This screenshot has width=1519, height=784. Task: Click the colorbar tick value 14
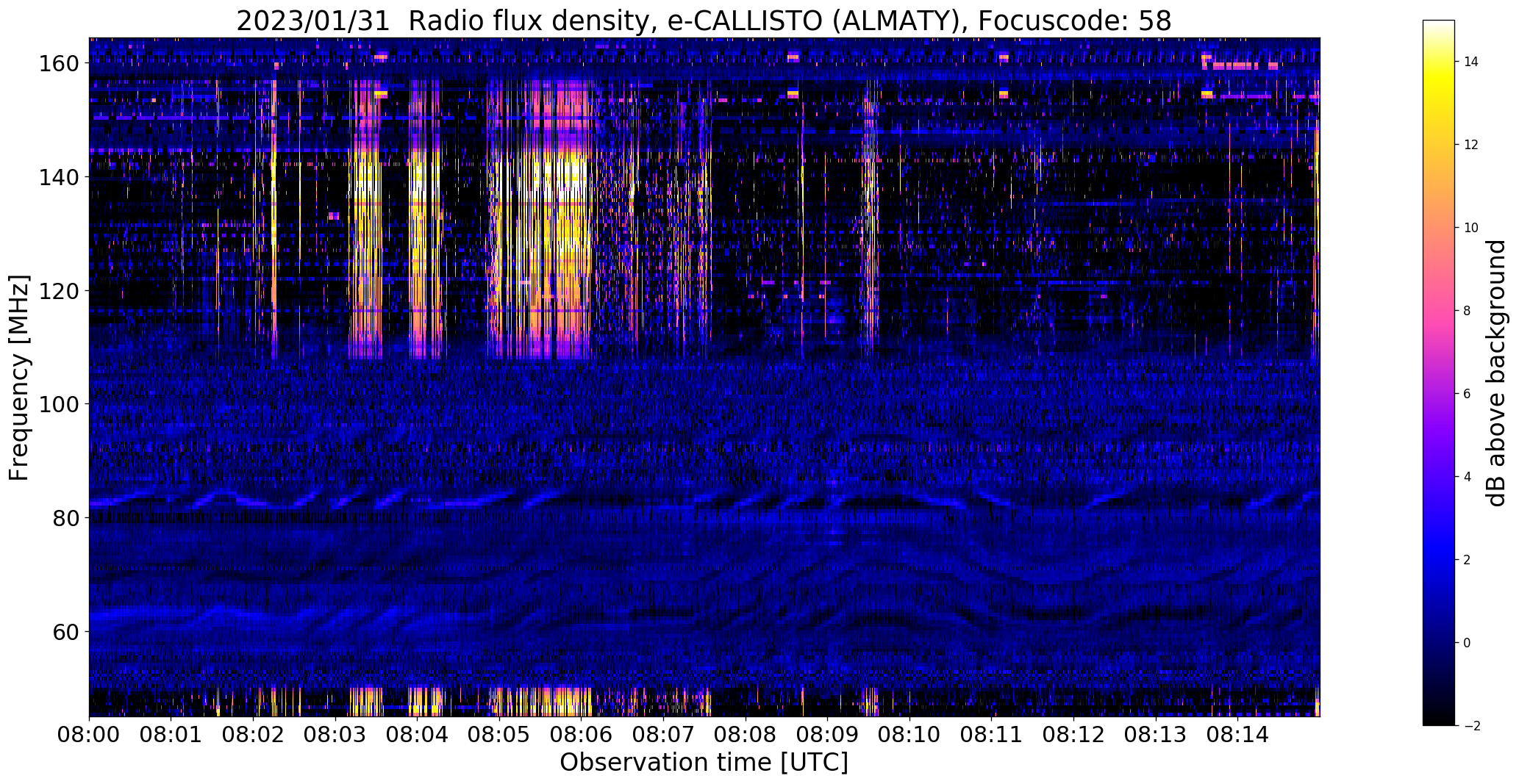(x=1471, y=62)
